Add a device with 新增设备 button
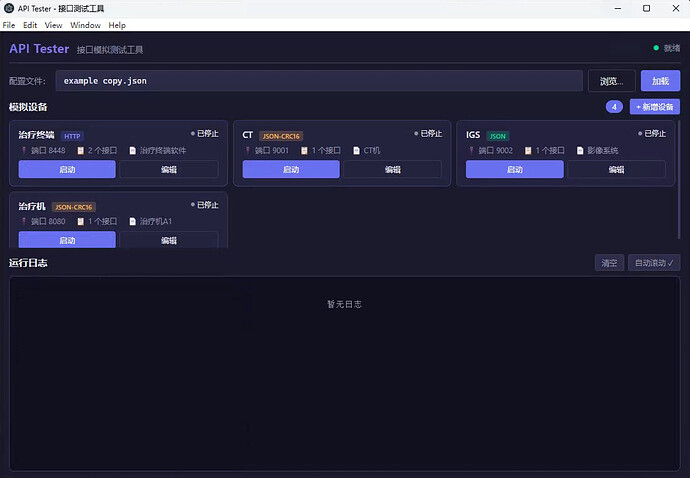Viewport: 690px width, 478px height. pos(655,107)
